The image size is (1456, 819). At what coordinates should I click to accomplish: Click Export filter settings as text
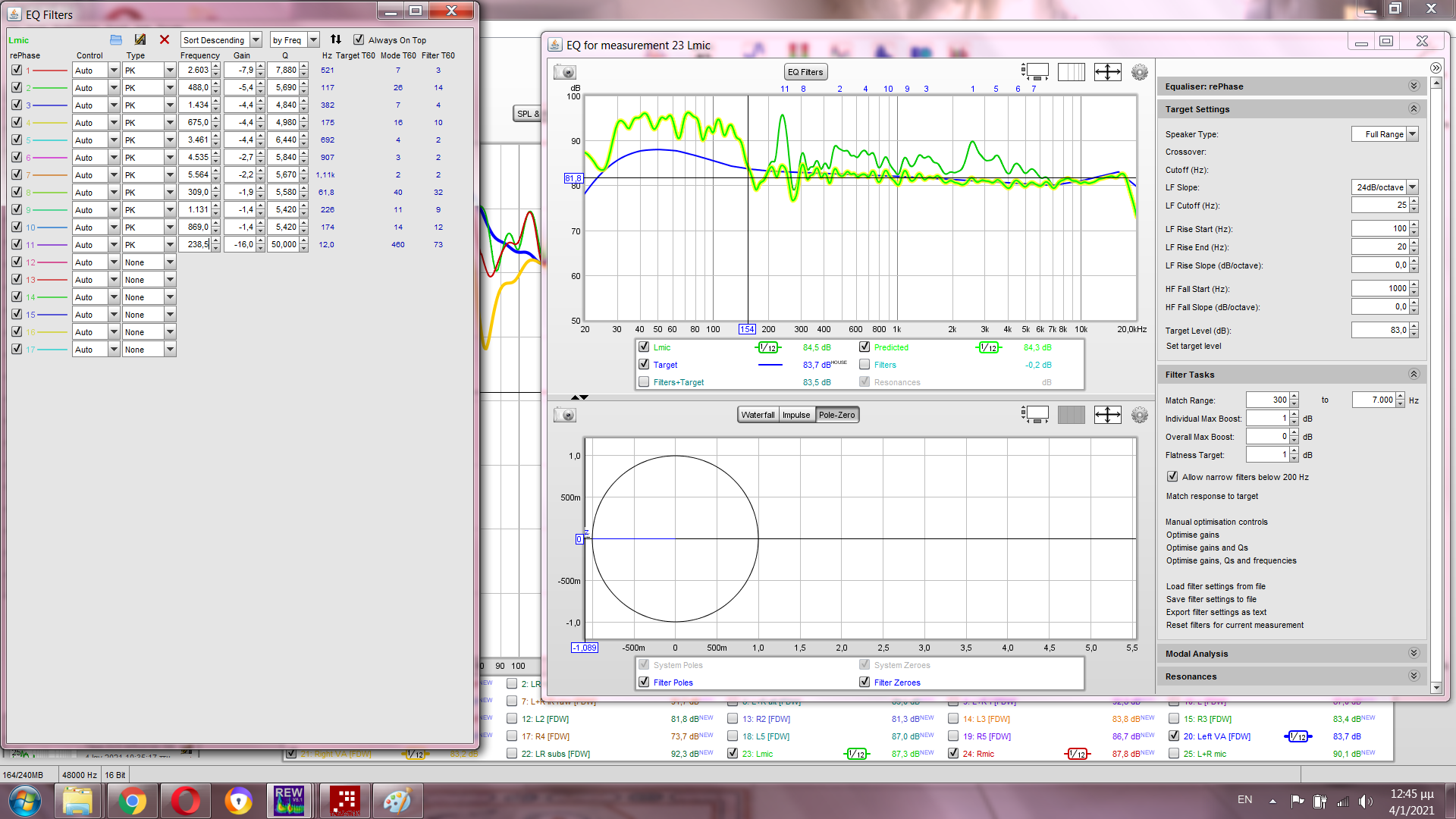pos(1216,612)
